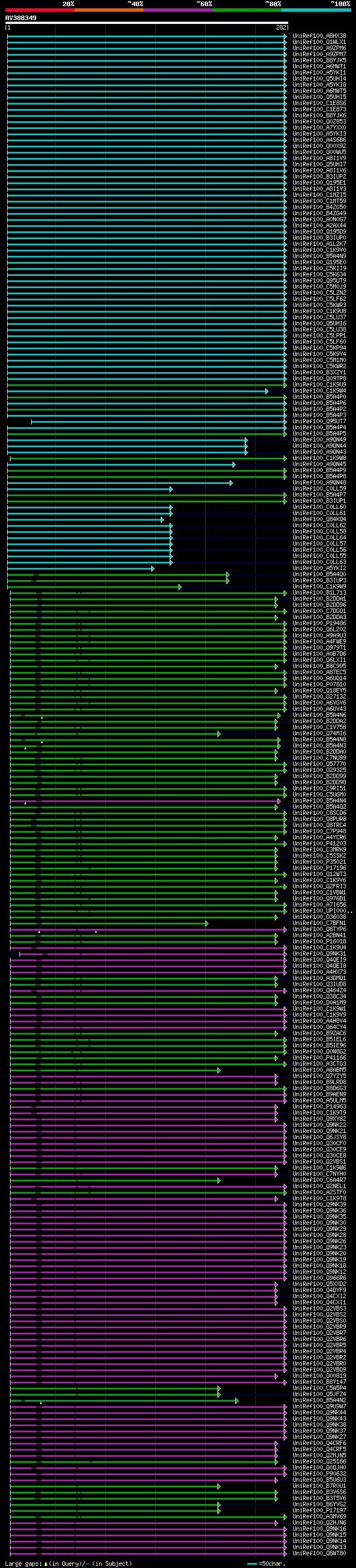This screenshot has width=356, height=1568.
Task: Click the Large gaps legend text
Action: (68, 1563)
